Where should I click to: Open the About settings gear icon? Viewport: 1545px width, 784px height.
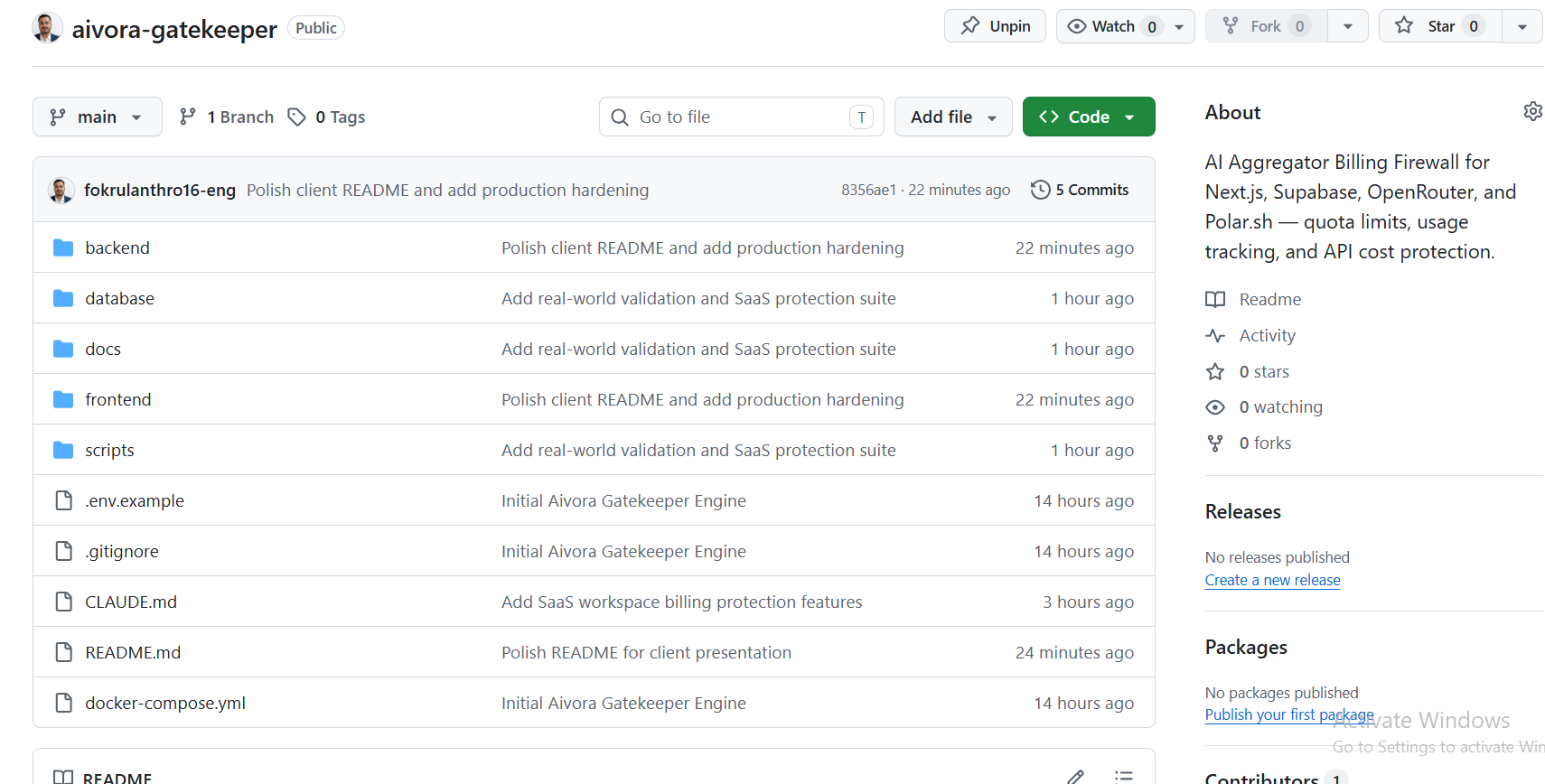[x=1532, y=111]
